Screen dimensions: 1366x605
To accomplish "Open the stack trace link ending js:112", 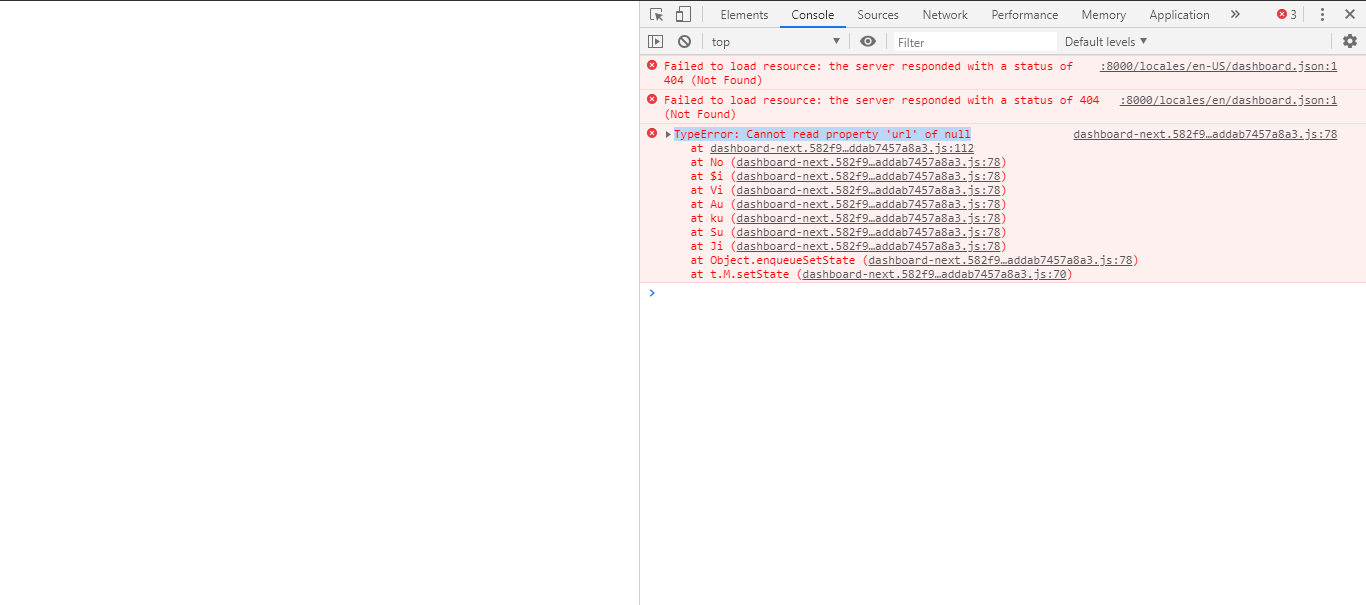I will [842, 148].
